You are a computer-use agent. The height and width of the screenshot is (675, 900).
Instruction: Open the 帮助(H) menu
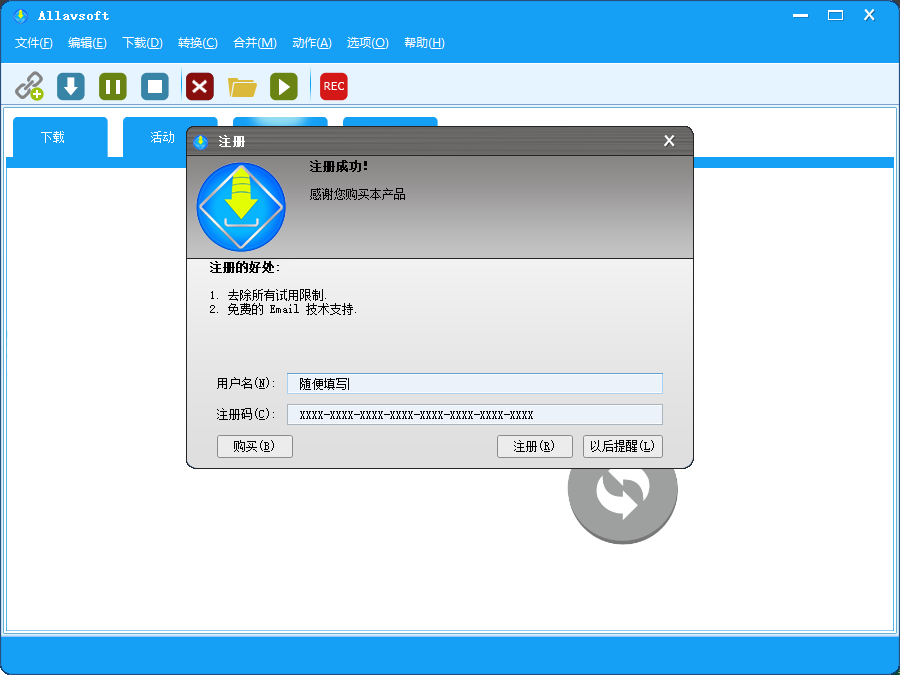[x=424, y=43]
